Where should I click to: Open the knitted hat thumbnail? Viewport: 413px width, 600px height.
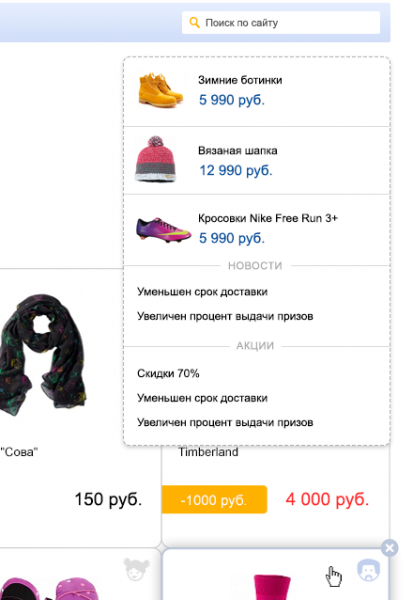point(155,159)
